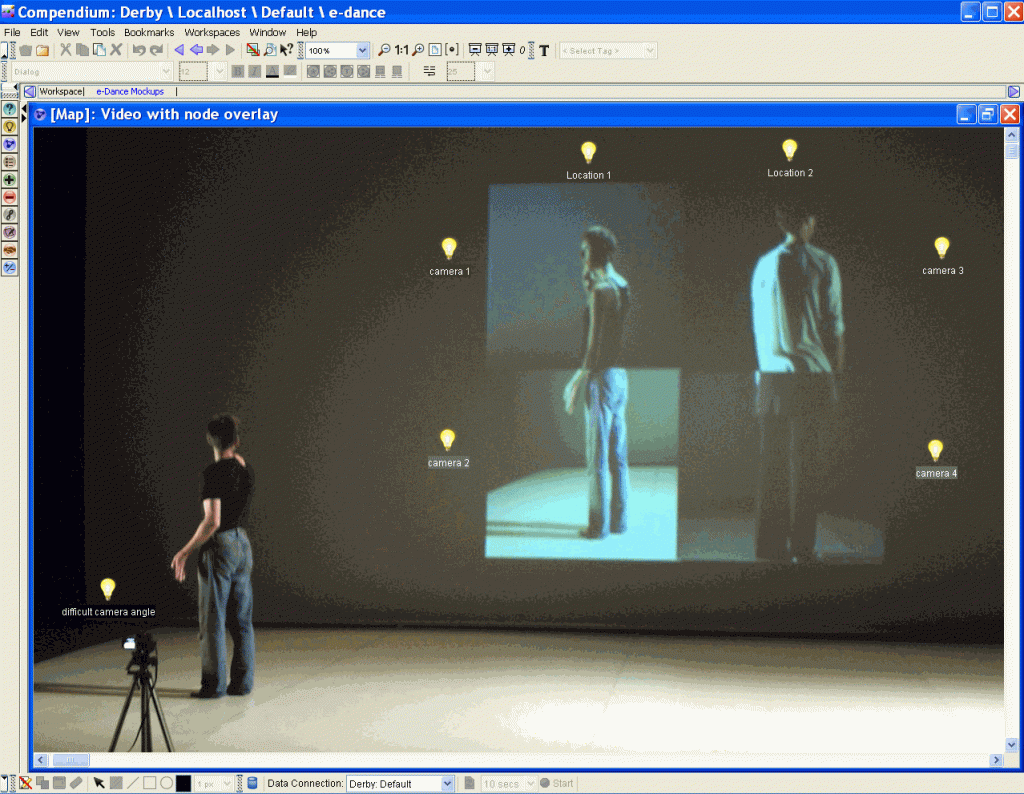Open the Select Tag dropdown
Viewport: 1024px width, 794px height.
click(650, 50)
